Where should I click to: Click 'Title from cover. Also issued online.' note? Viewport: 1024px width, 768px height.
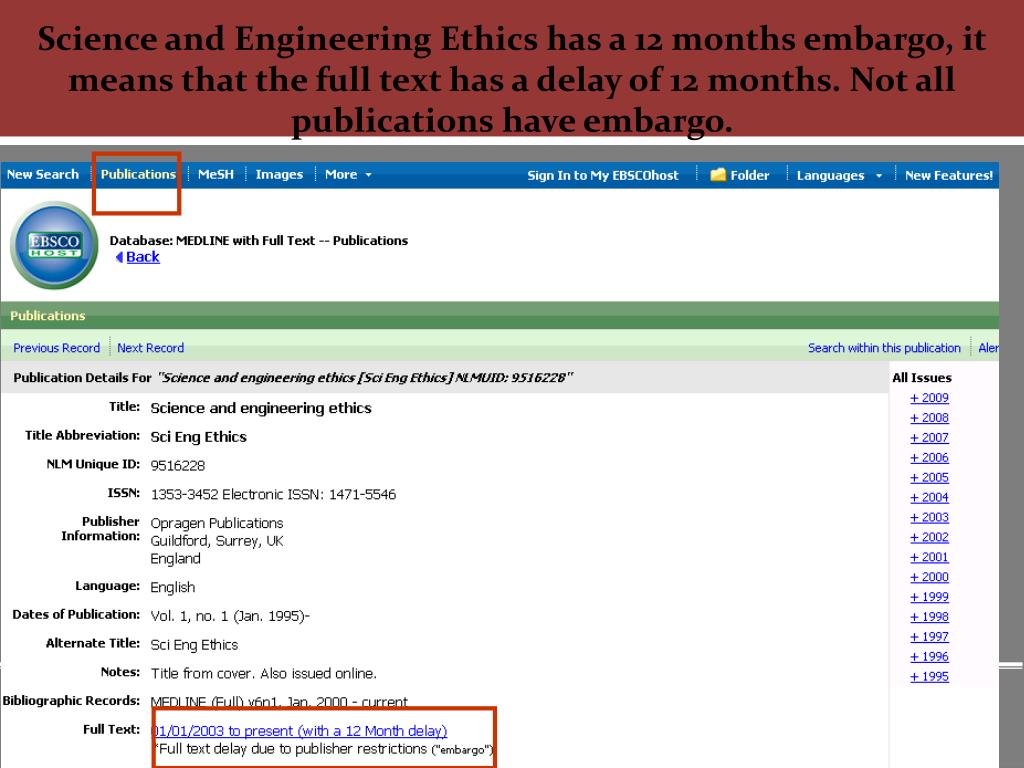[x=263, y=673]
